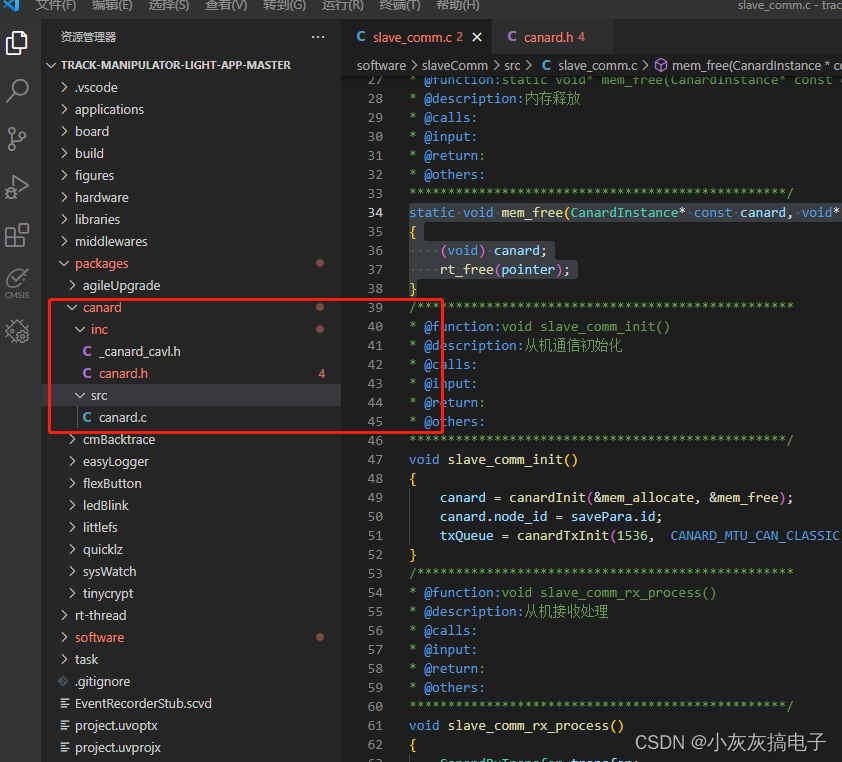The height and width of the screenshot is (762, 842).
Task: Open the Extensions view icon
Action: [17, 235]
